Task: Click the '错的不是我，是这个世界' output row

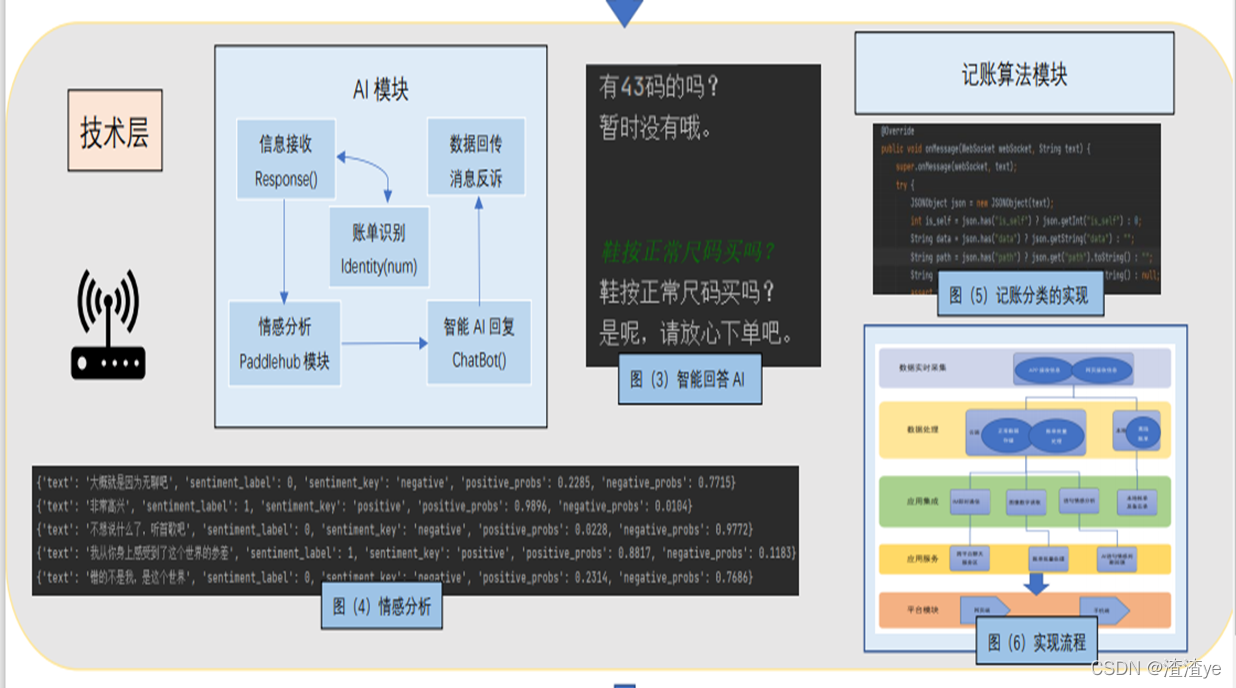Action: [x=394, y=577]
